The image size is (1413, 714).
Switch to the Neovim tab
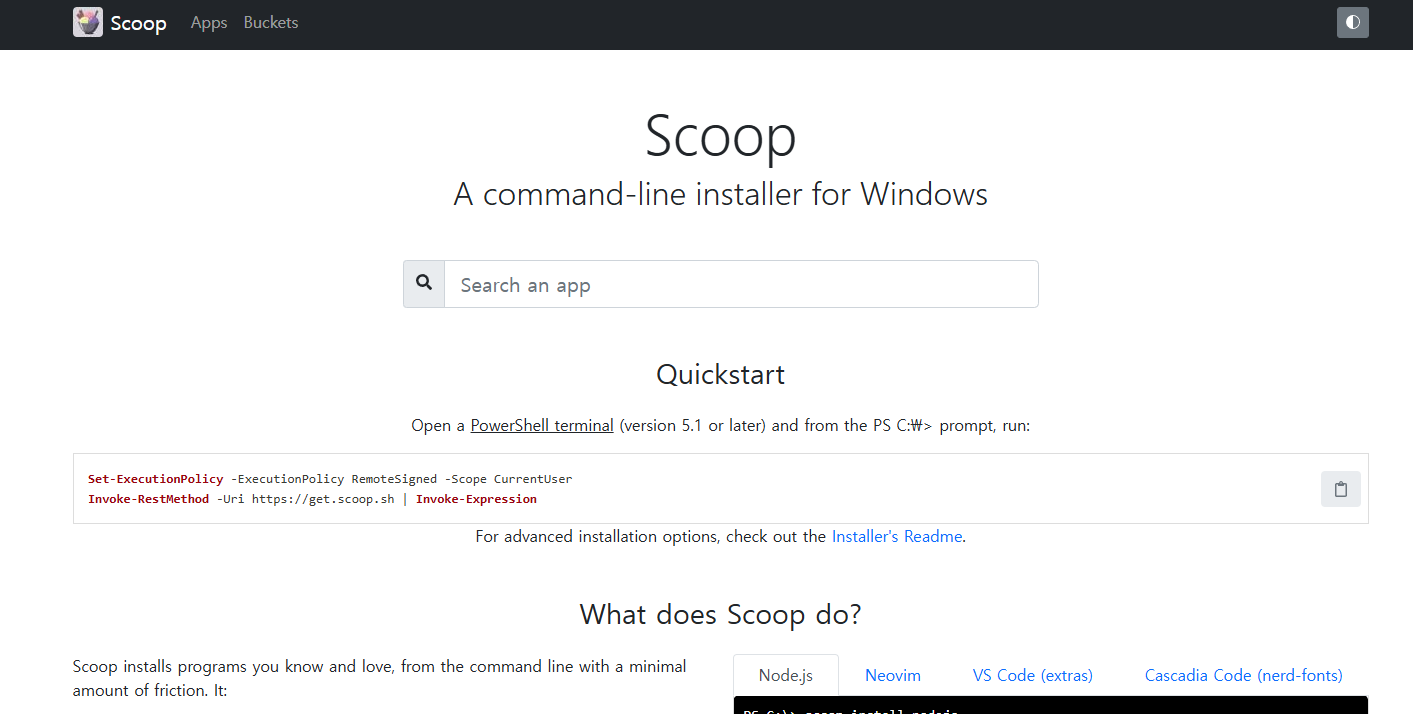coord(893,675)
